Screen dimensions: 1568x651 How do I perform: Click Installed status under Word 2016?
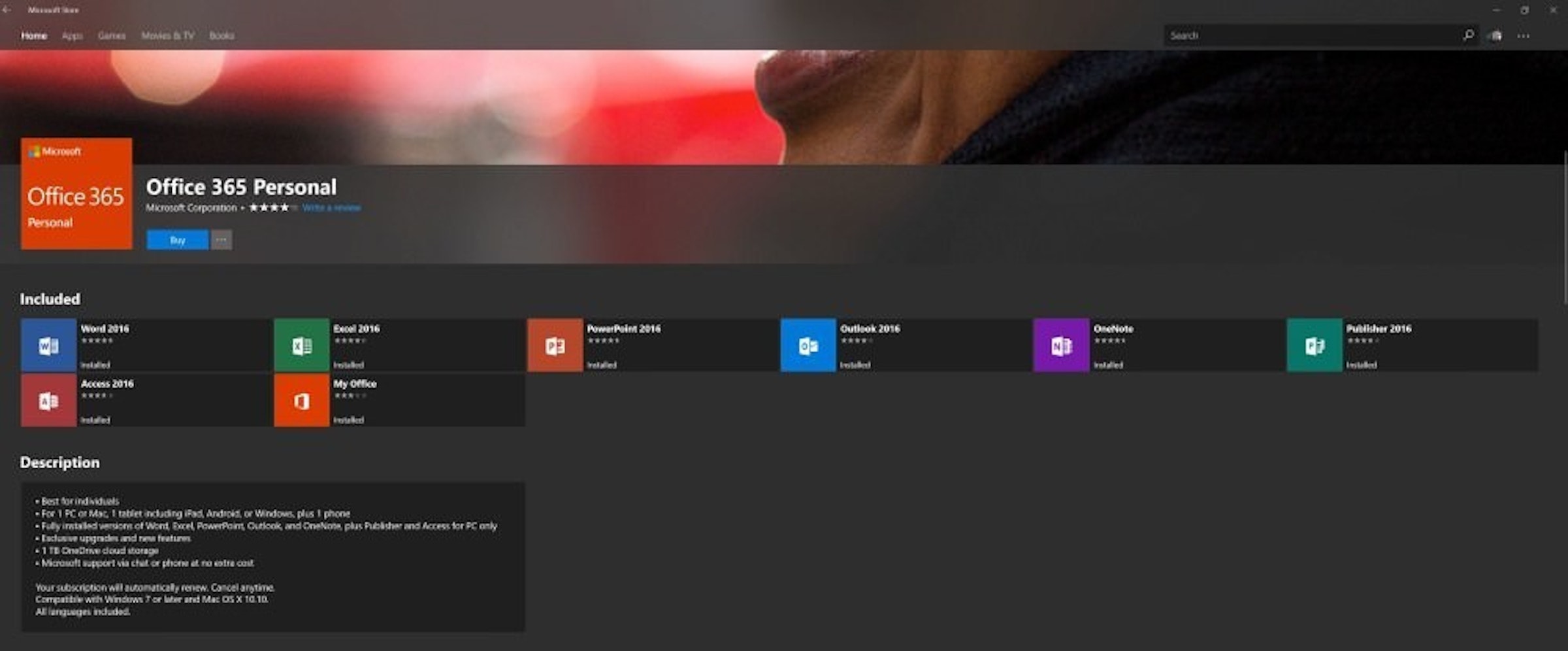pyautogui.click(x=95, y=365)
